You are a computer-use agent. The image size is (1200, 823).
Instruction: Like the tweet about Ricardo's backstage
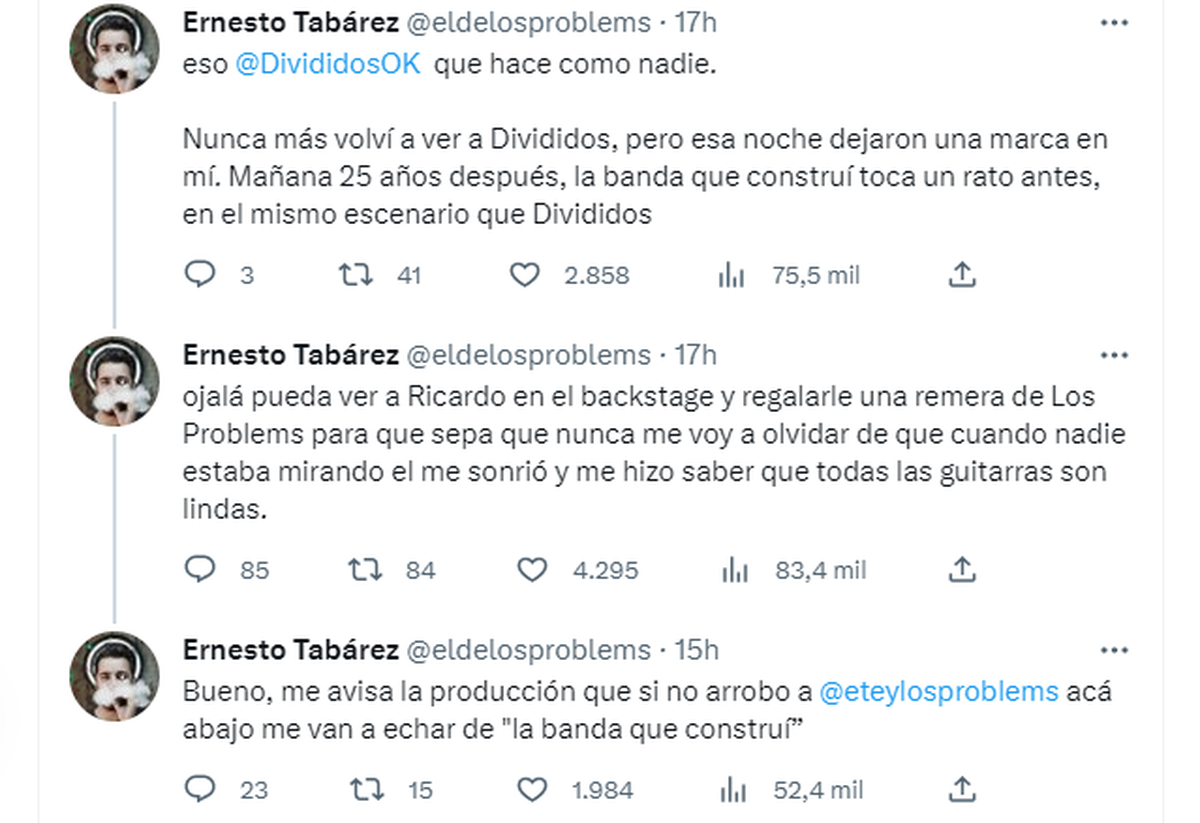pyautogui.click(x=532, y=569)
